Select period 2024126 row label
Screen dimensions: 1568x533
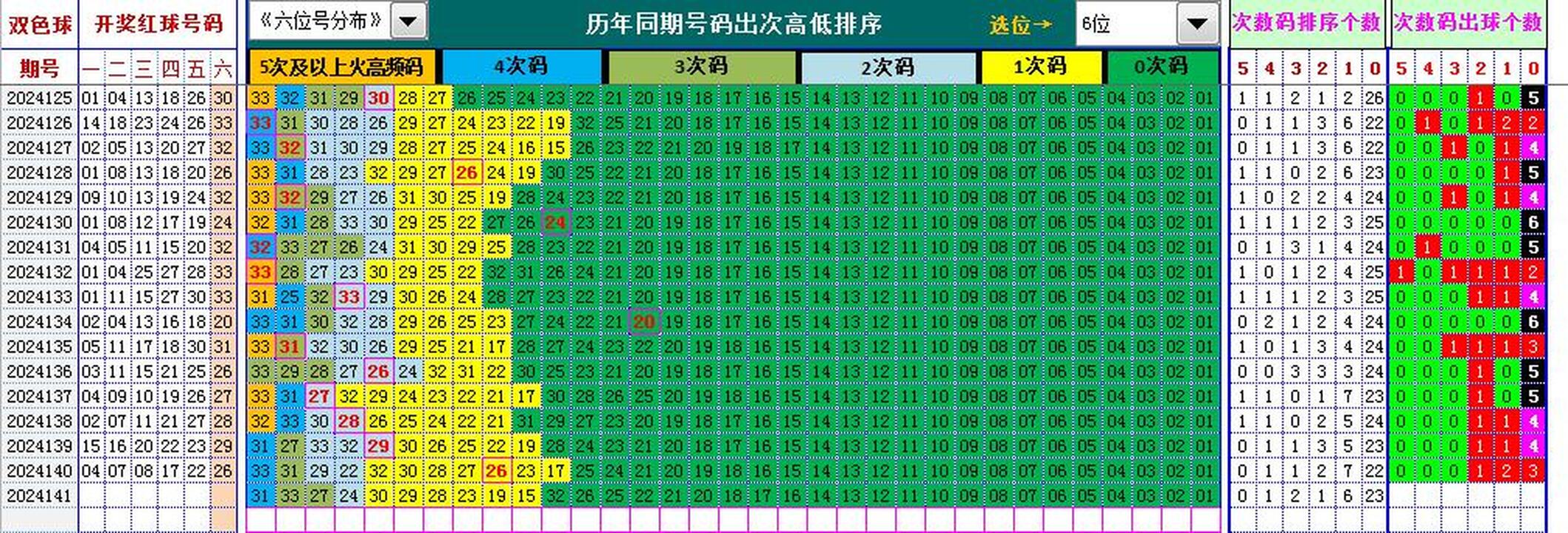point(39,123)
